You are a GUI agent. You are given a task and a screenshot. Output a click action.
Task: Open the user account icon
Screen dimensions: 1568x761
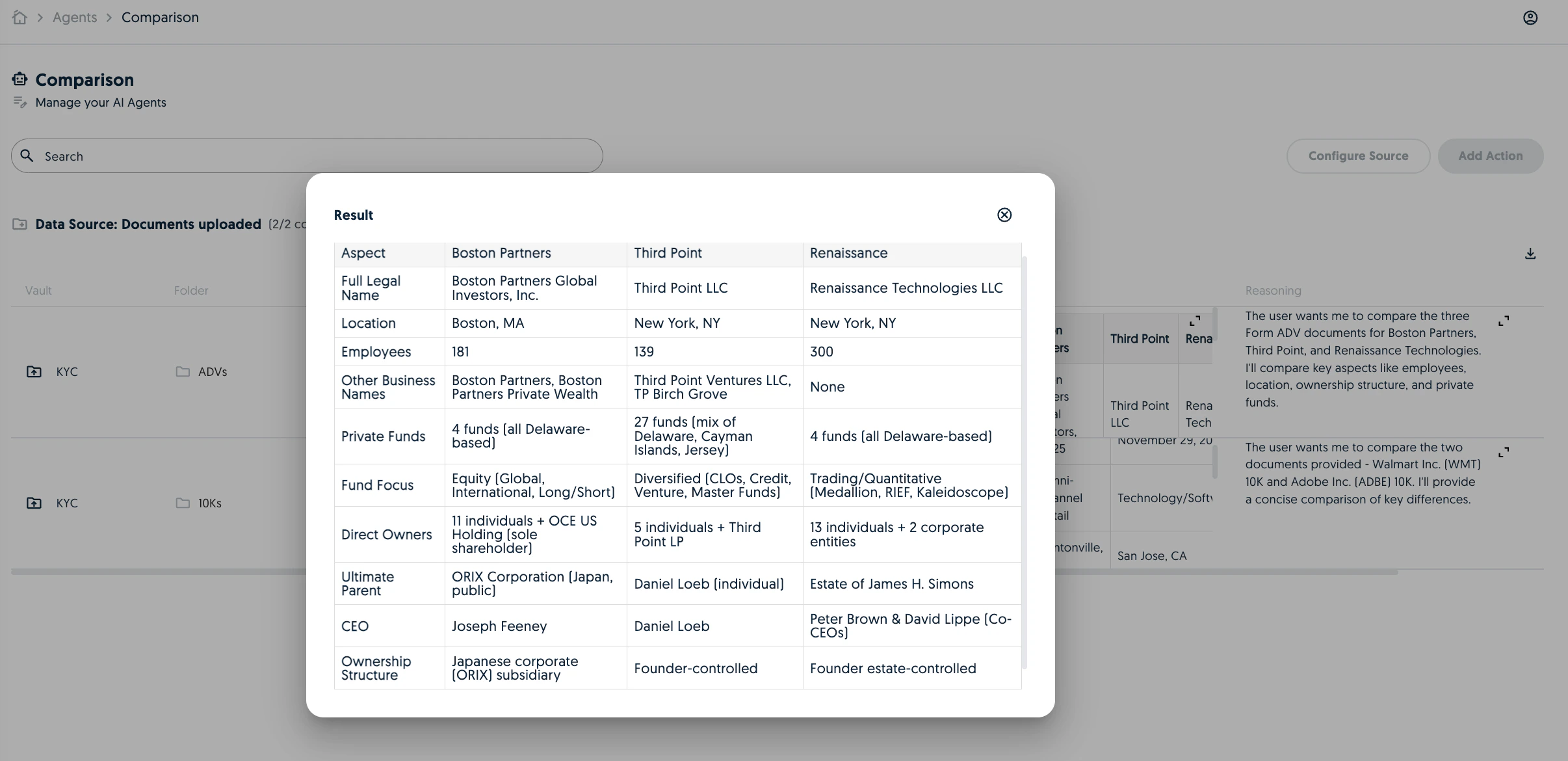pos(1530,18)
